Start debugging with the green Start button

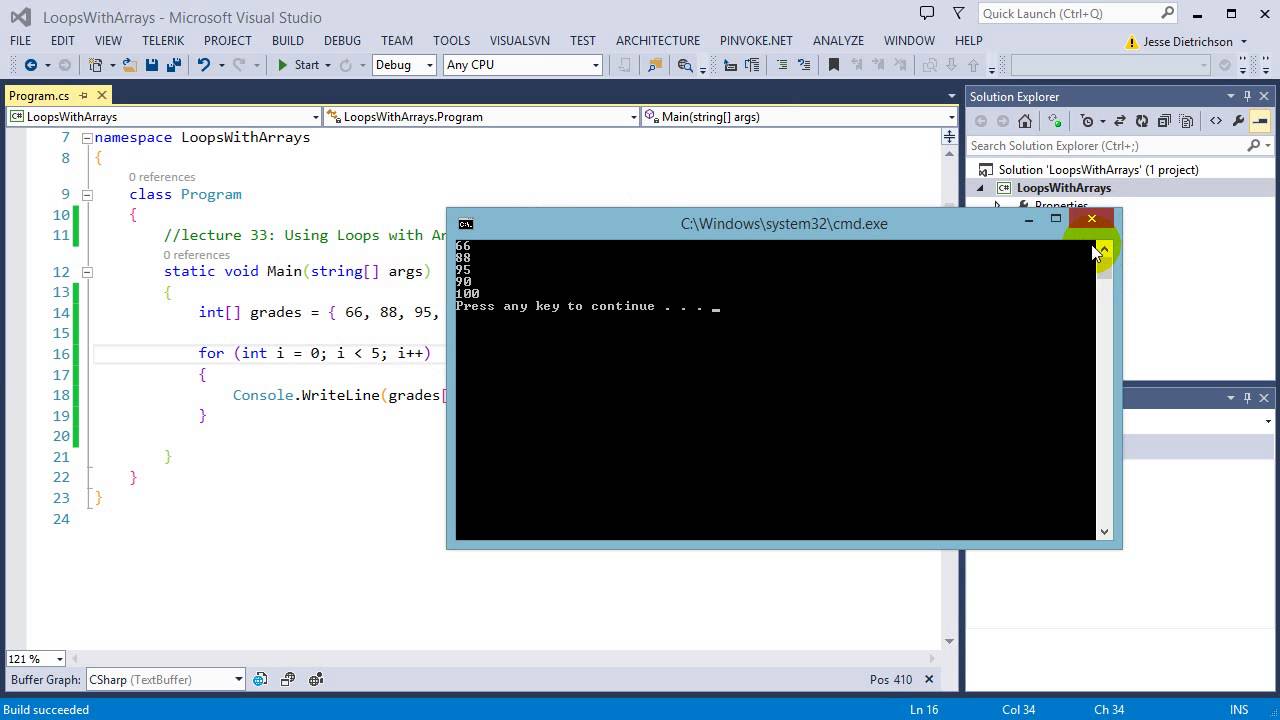click(298, 65)
